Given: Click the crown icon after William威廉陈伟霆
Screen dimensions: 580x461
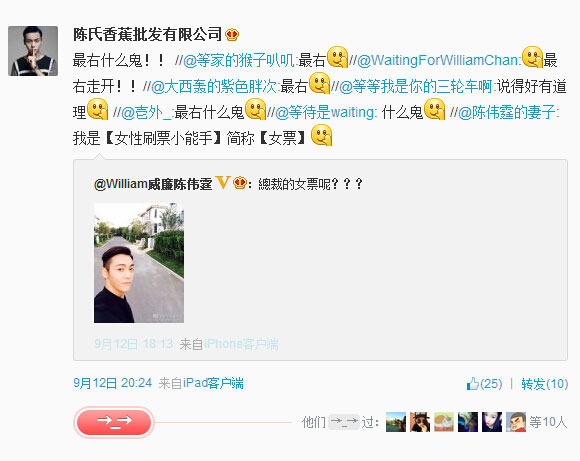Looking at the screenshot, I should pos(240,183).
